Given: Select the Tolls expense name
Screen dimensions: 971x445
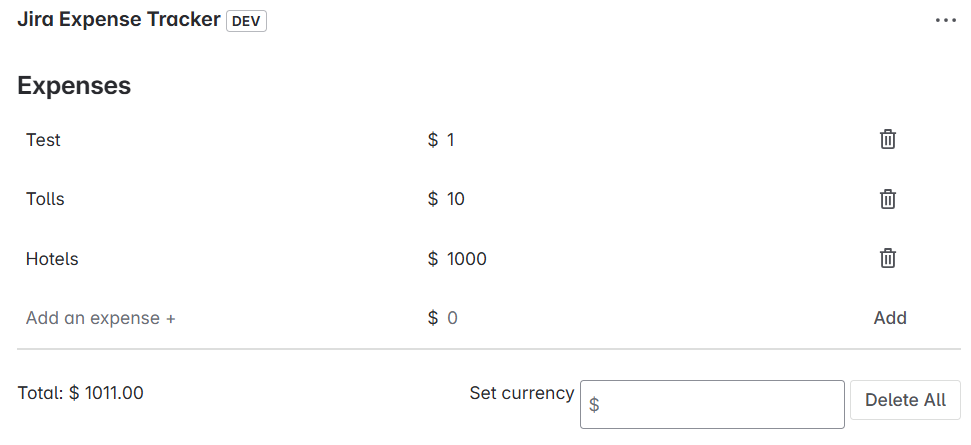Looking at the screenshot, I should point(45,199).
